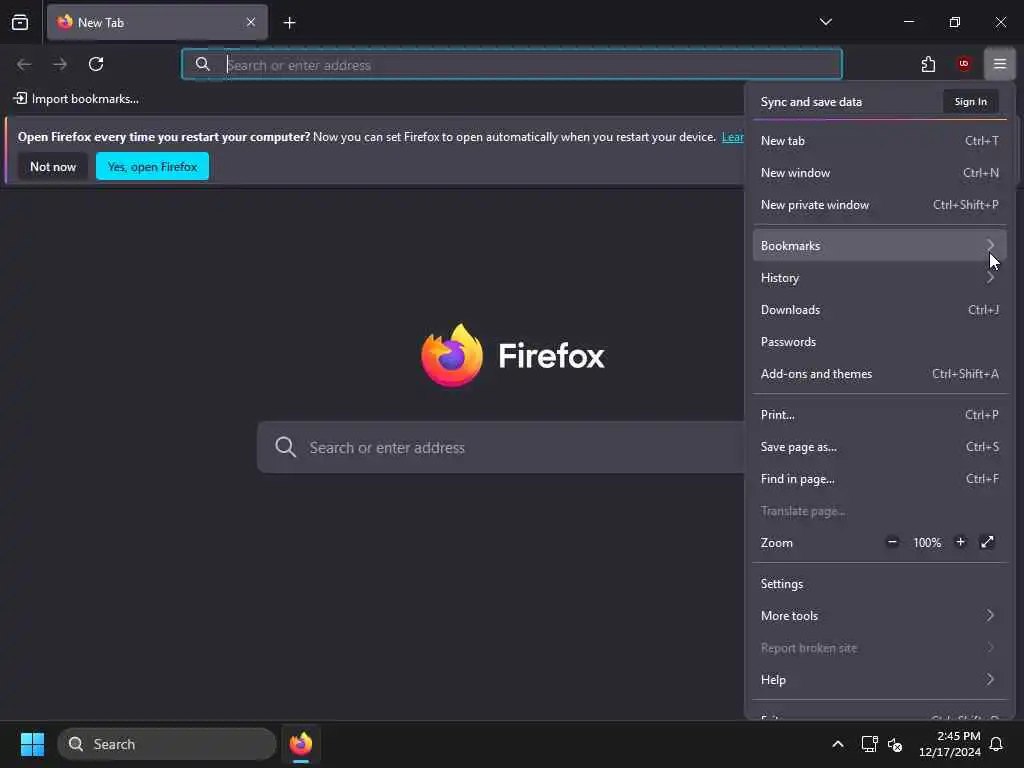1024x768 pixels.
Task: Expand the More tools submenu
Action: pyautogui.click(x=879, y=616)
